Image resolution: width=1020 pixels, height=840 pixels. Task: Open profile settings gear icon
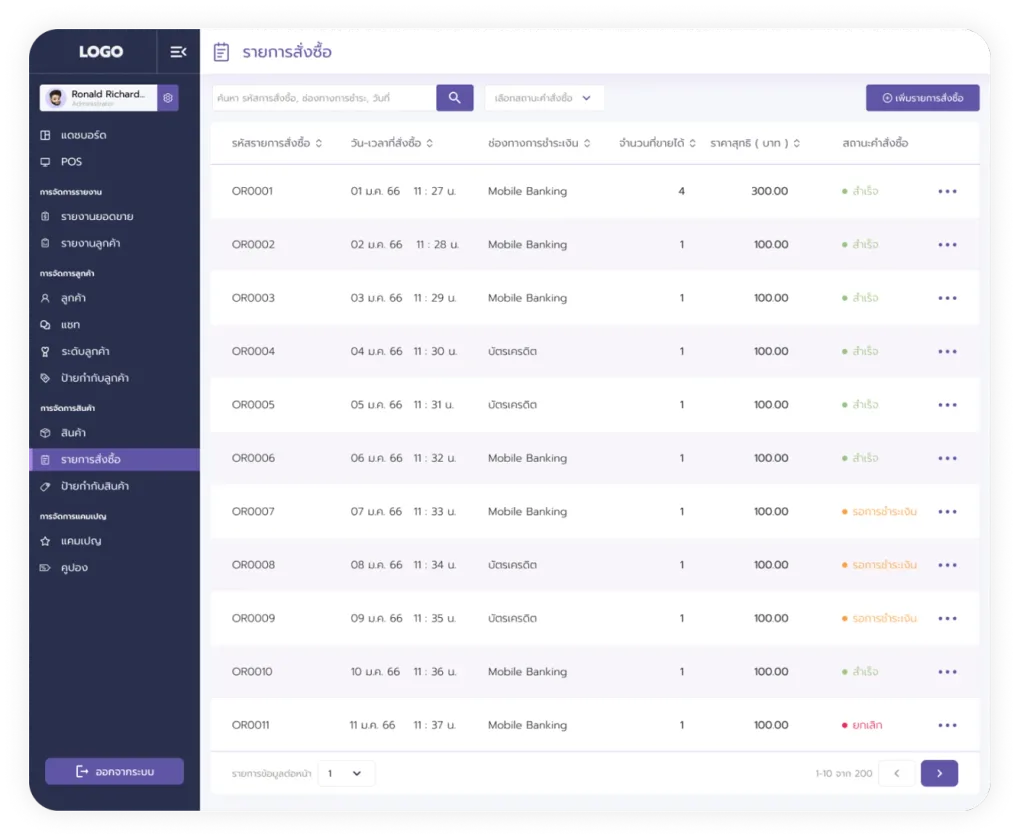coord(168,98)
